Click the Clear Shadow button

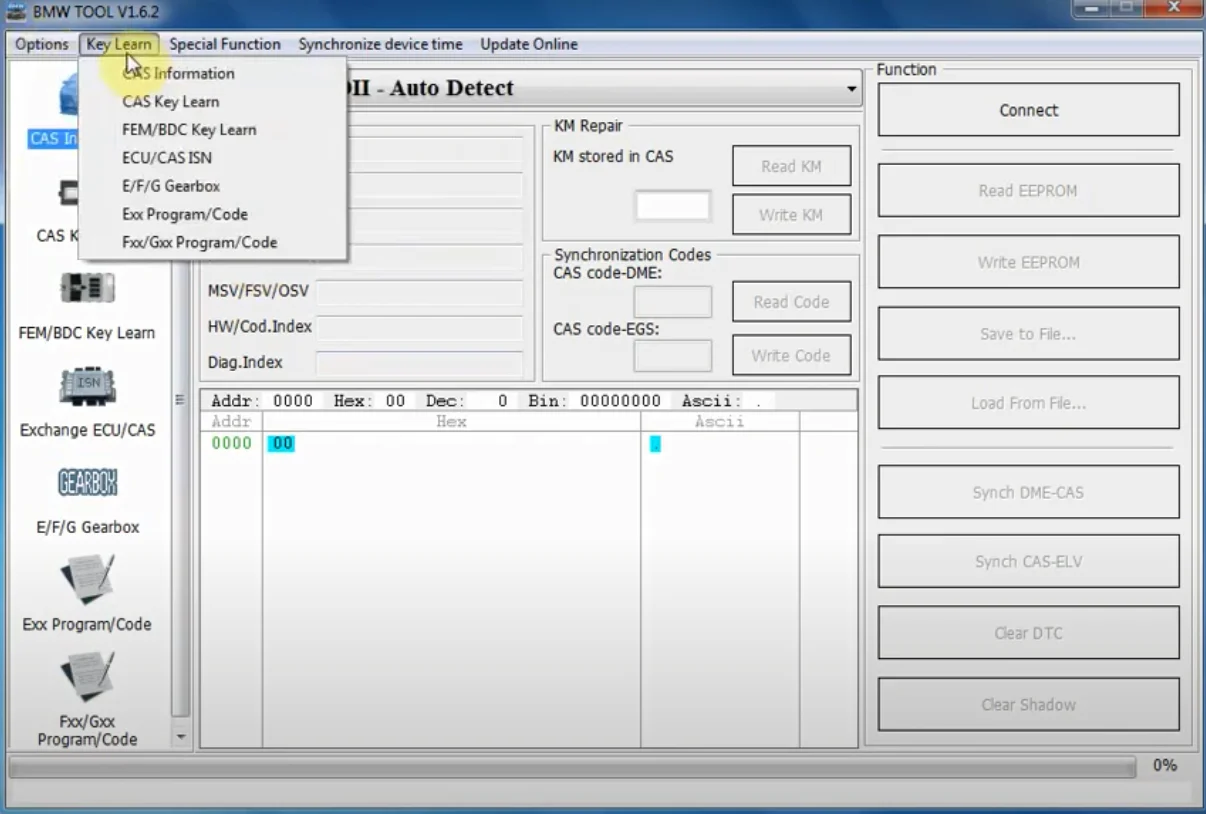pyautogui.click(x=1028, y=704)
